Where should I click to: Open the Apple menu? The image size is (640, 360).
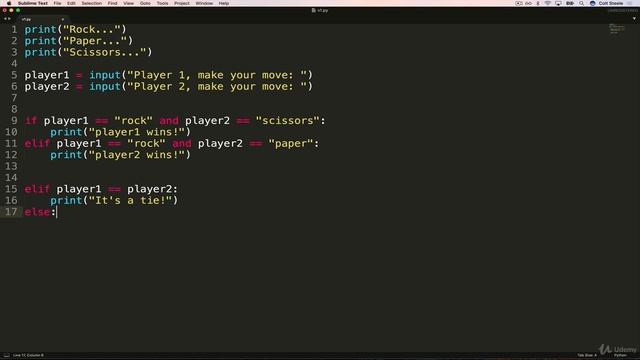[x=9, y=3]
